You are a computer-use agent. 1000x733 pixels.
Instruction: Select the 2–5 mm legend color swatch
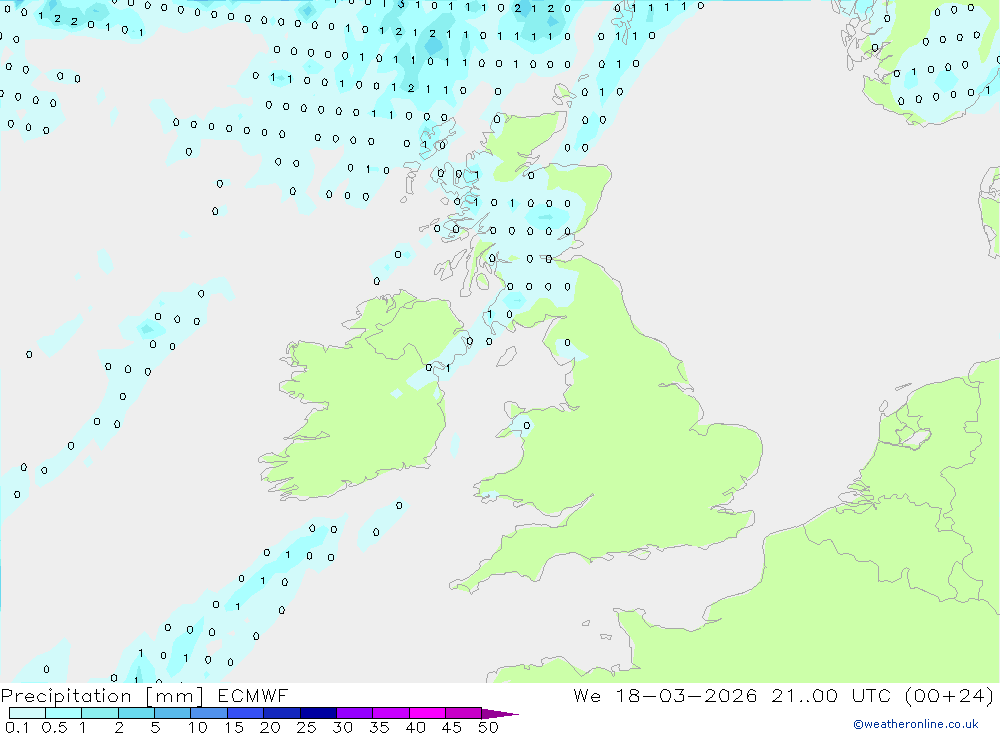[136, 713]
